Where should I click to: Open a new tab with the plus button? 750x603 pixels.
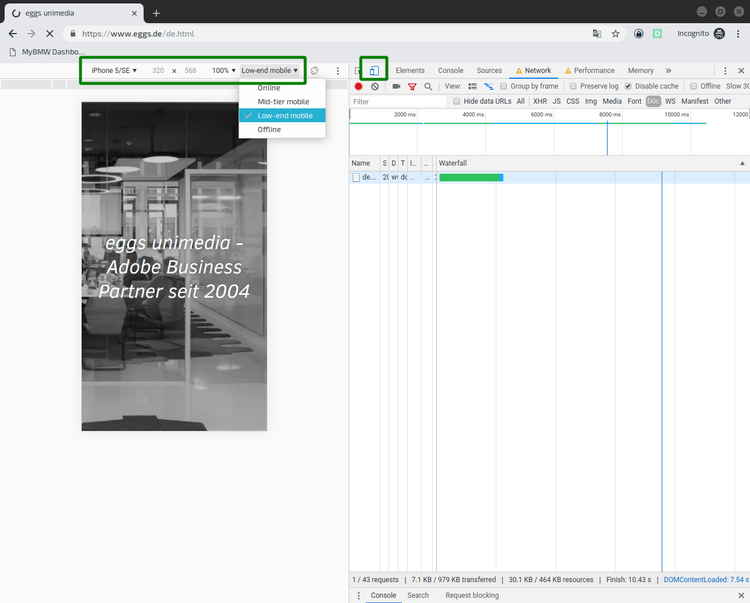156,13
